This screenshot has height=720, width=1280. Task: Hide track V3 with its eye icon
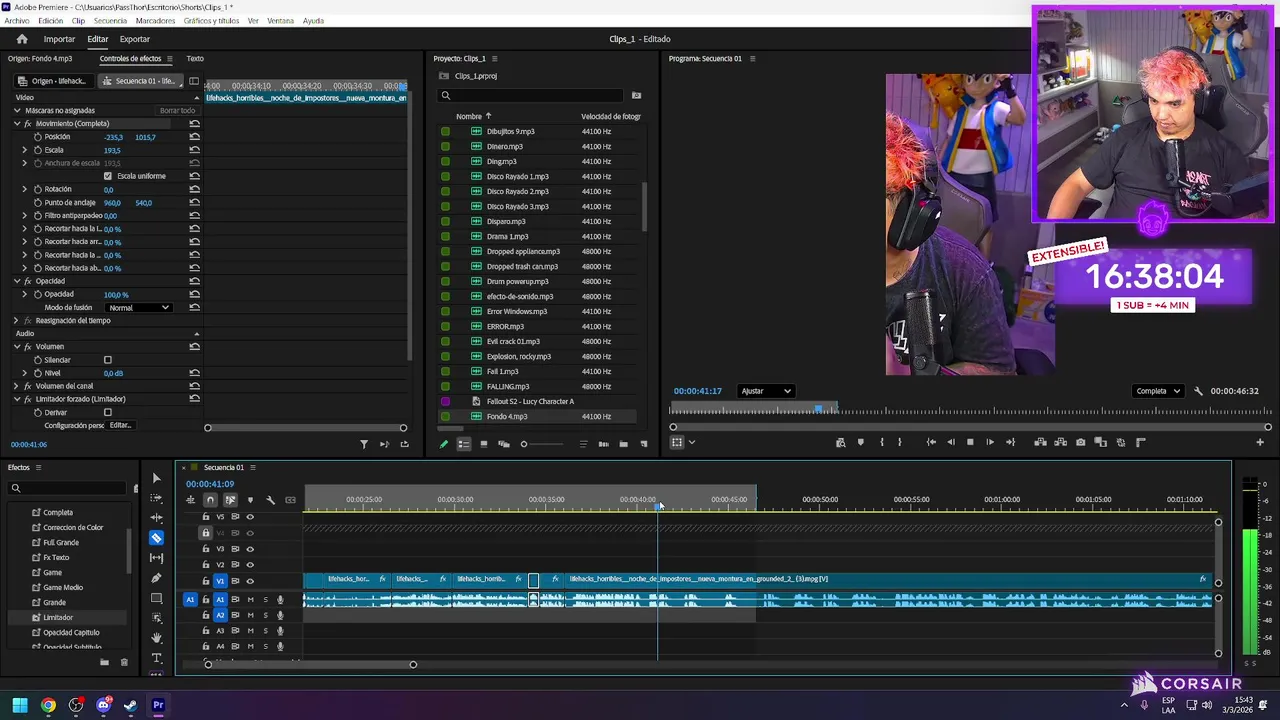250,549
